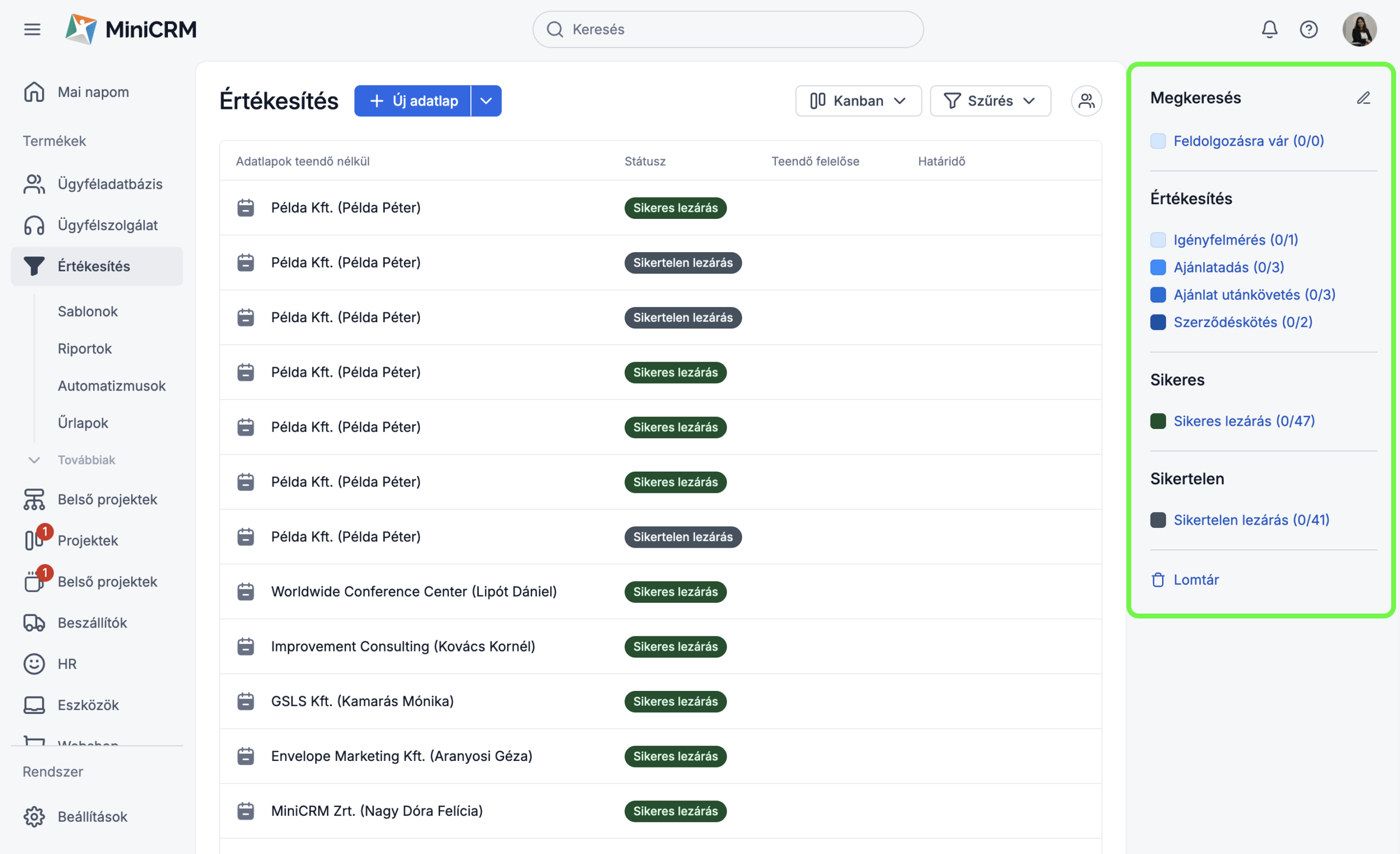The image size is (1400, 854).
Task: Open Riportok in the sidebar
Action: click(85, 348)
